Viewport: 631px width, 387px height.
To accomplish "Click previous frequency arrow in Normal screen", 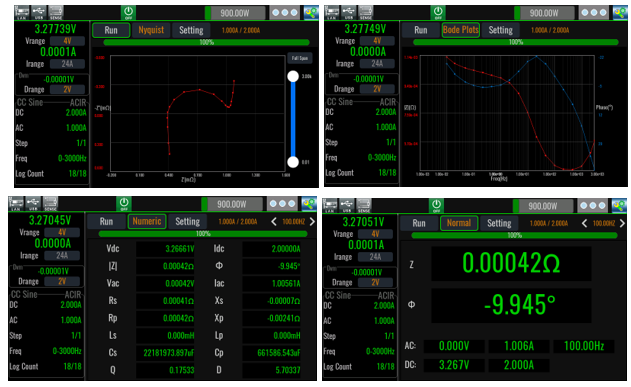I will pyautogui.click(x=584, y=223).
